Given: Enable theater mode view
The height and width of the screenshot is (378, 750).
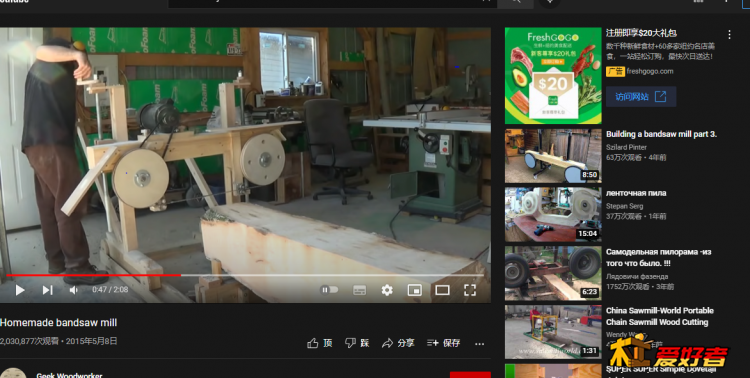Looking at the screenshot, I should tap(442, 290).
